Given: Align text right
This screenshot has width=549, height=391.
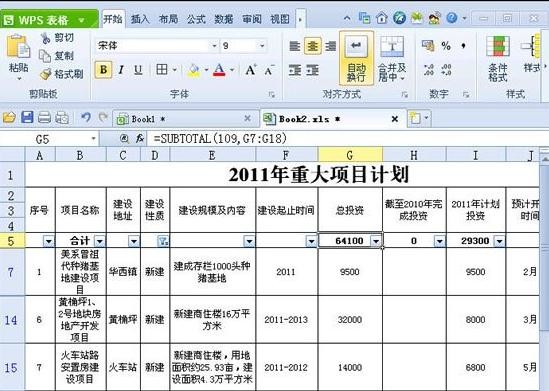Looking at the screenshot, I should 331,46.
